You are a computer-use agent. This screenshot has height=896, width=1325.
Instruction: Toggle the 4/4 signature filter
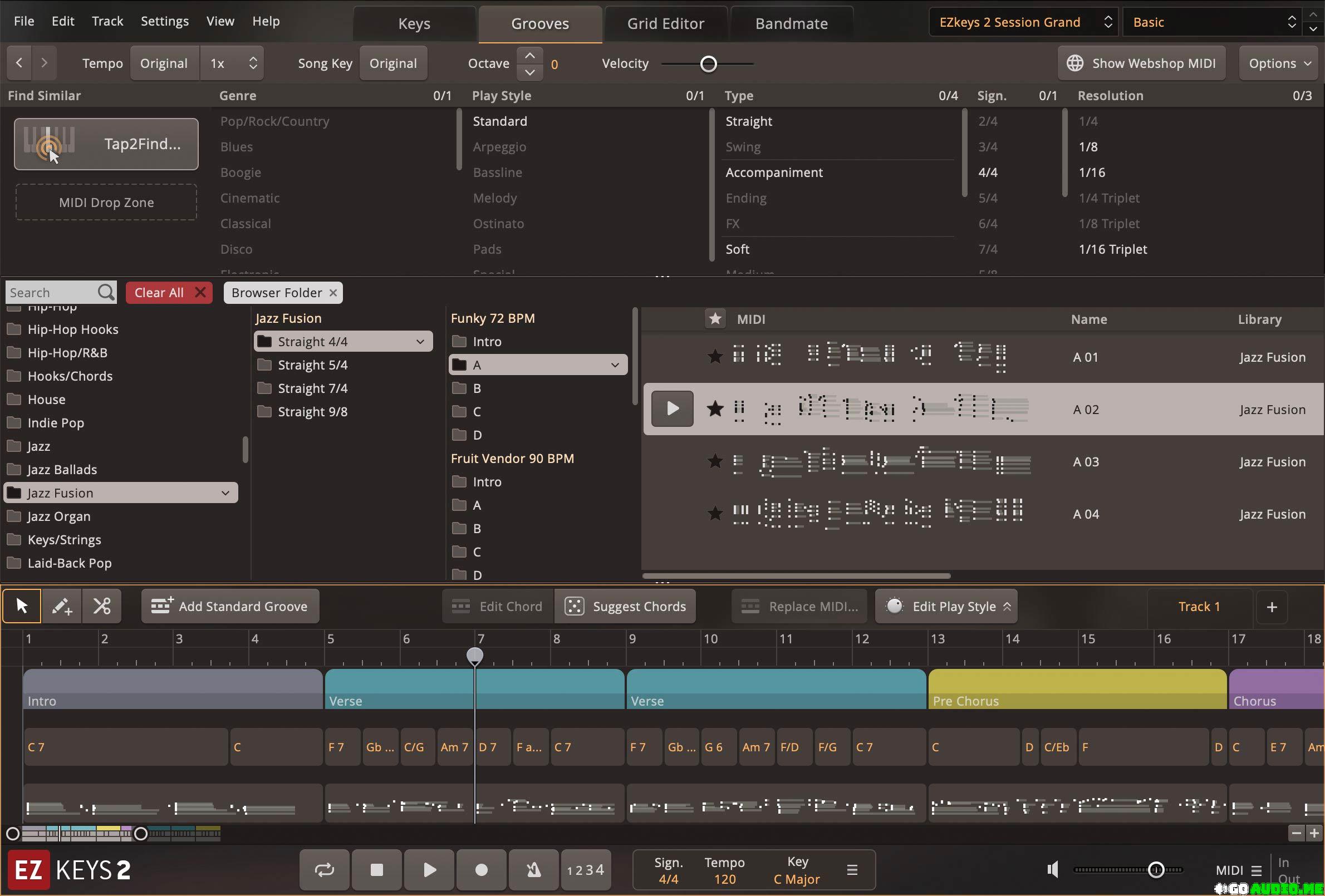[988, 172]
